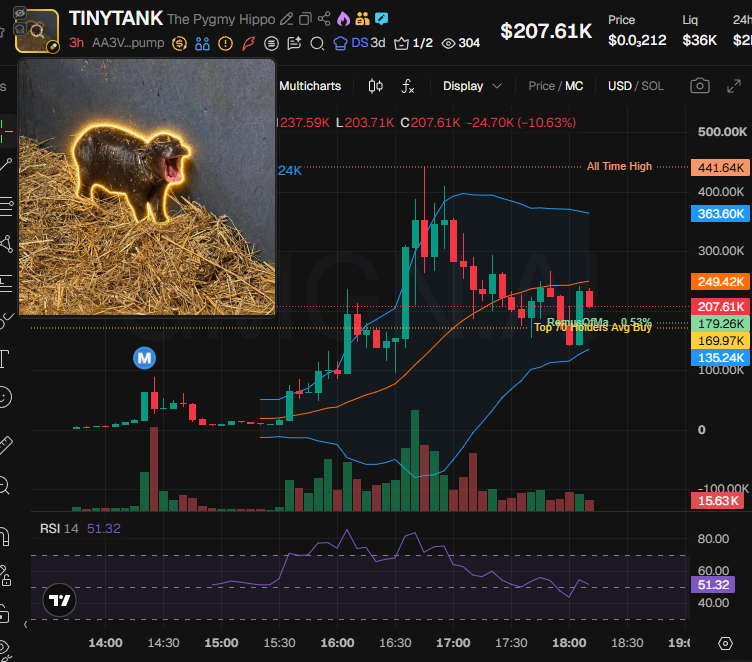This screenshot has height=662, width=752.
Task: Switch chart to MC mode
Action: 574,86
